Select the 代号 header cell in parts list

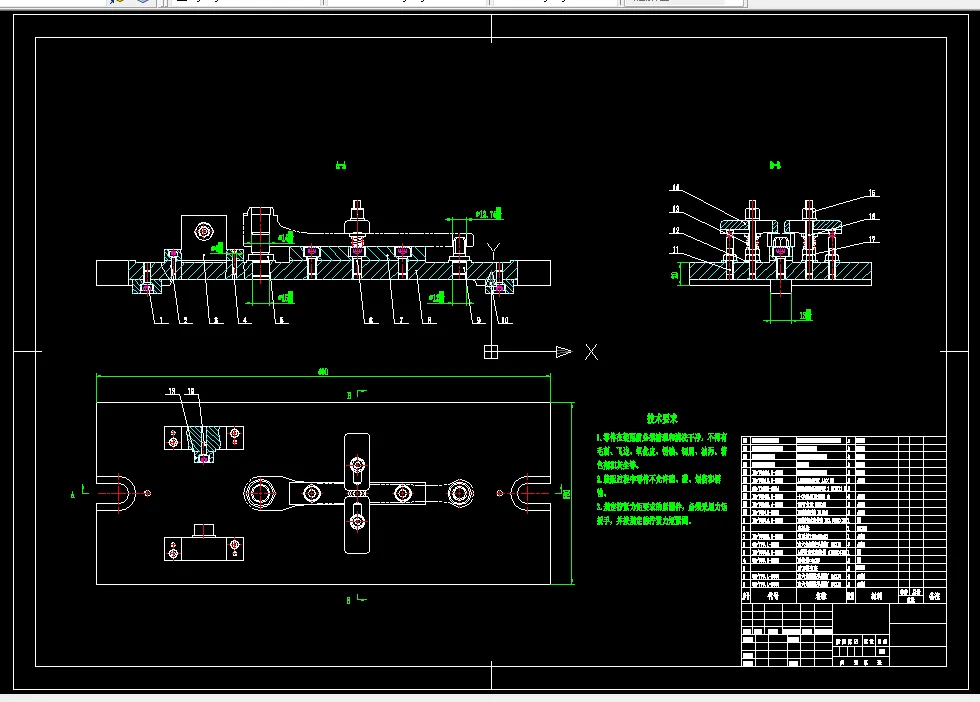pos(773,596)
